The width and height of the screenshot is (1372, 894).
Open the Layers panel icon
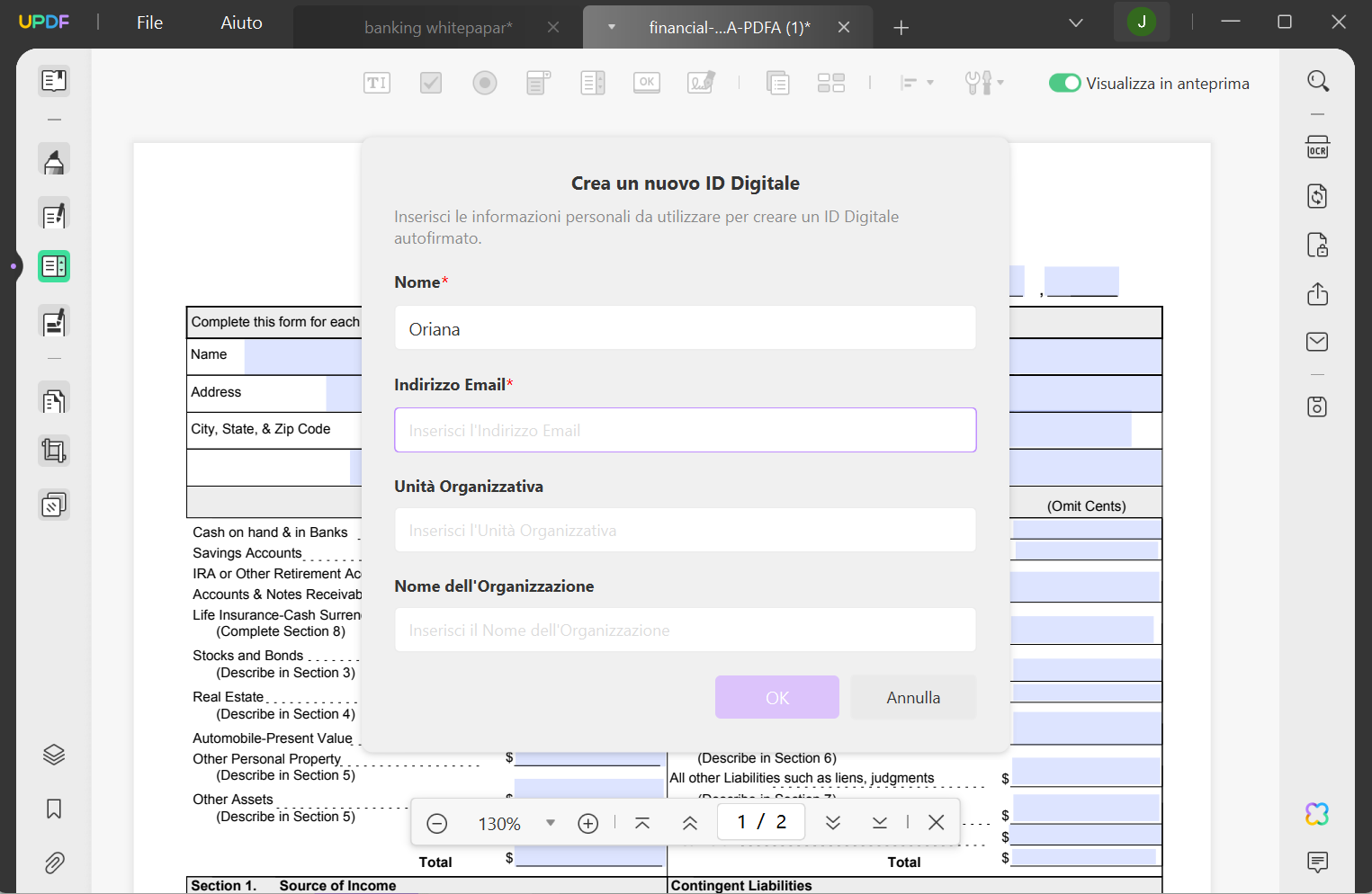54,755
